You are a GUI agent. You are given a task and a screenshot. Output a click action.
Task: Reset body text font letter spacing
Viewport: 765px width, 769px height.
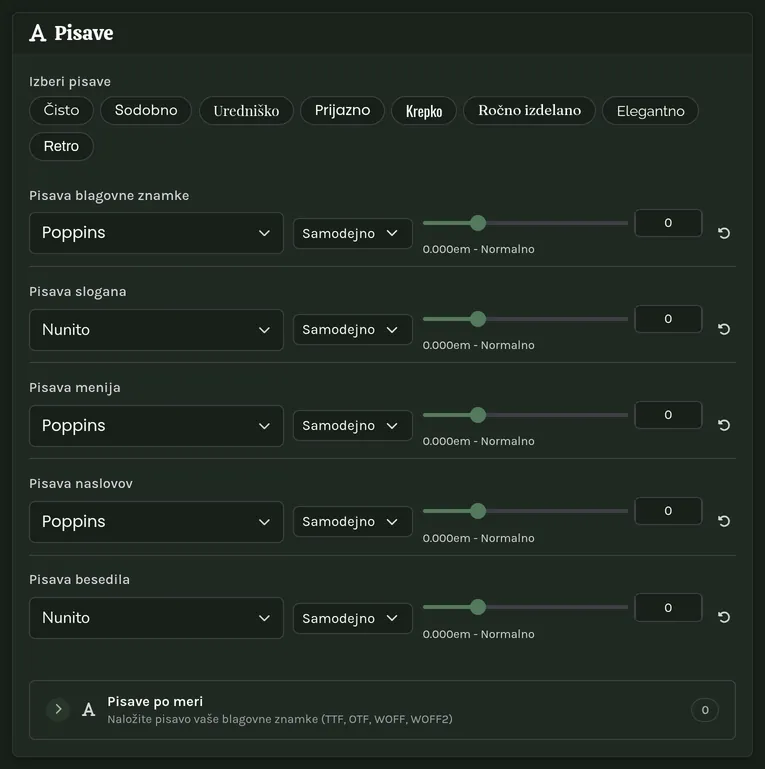pyautogui.click(x=724, y=617)
